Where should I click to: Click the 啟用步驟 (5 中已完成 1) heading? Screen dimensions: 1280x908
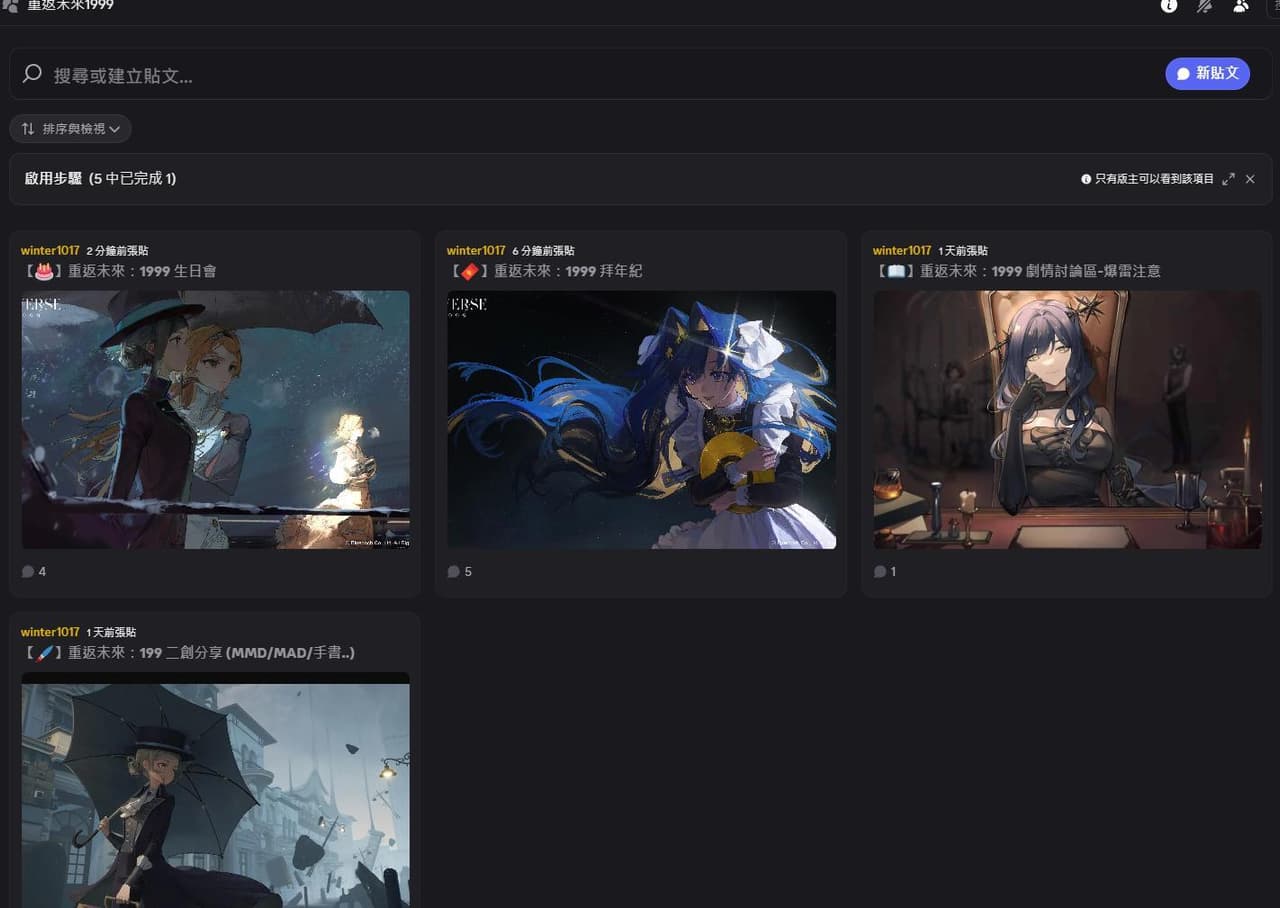(100, 179)
